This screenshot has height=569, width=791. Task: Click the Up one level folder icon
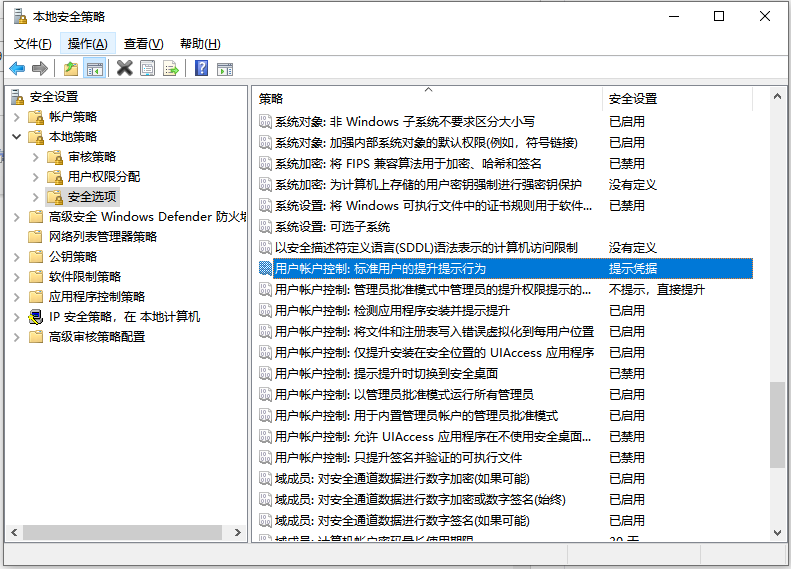(71, 68)
